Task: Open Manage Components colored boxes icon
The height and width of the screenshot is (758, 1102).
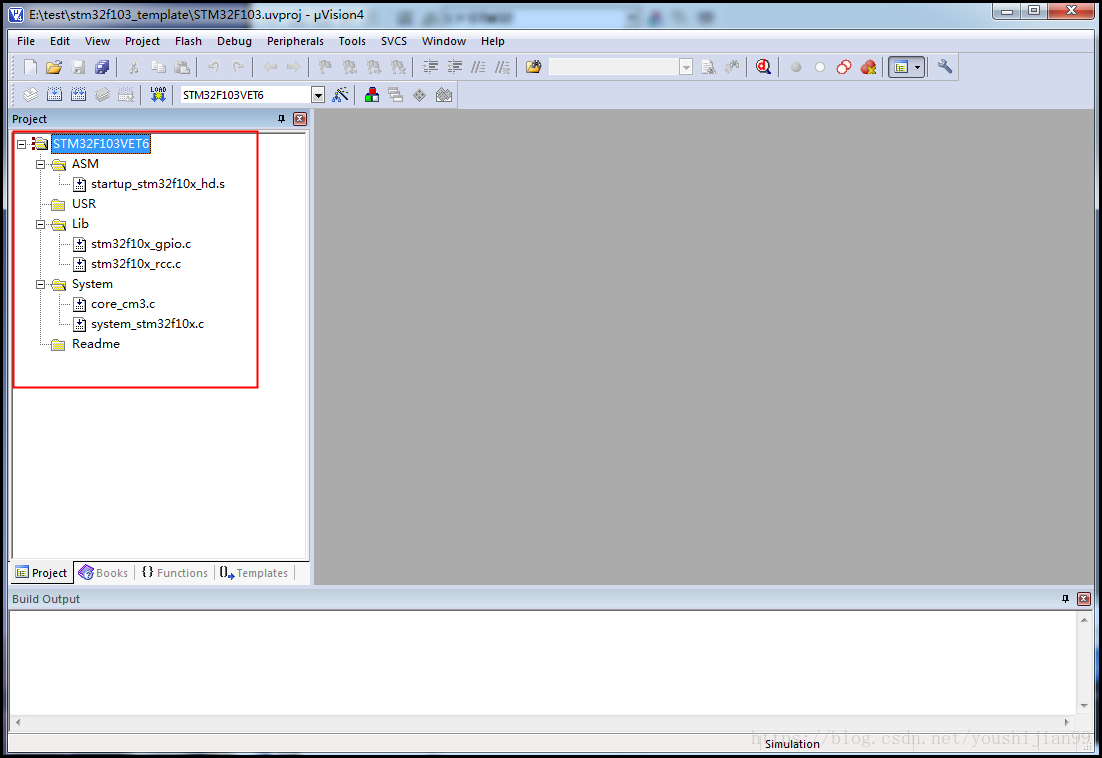Action: (x=372, y=95)
